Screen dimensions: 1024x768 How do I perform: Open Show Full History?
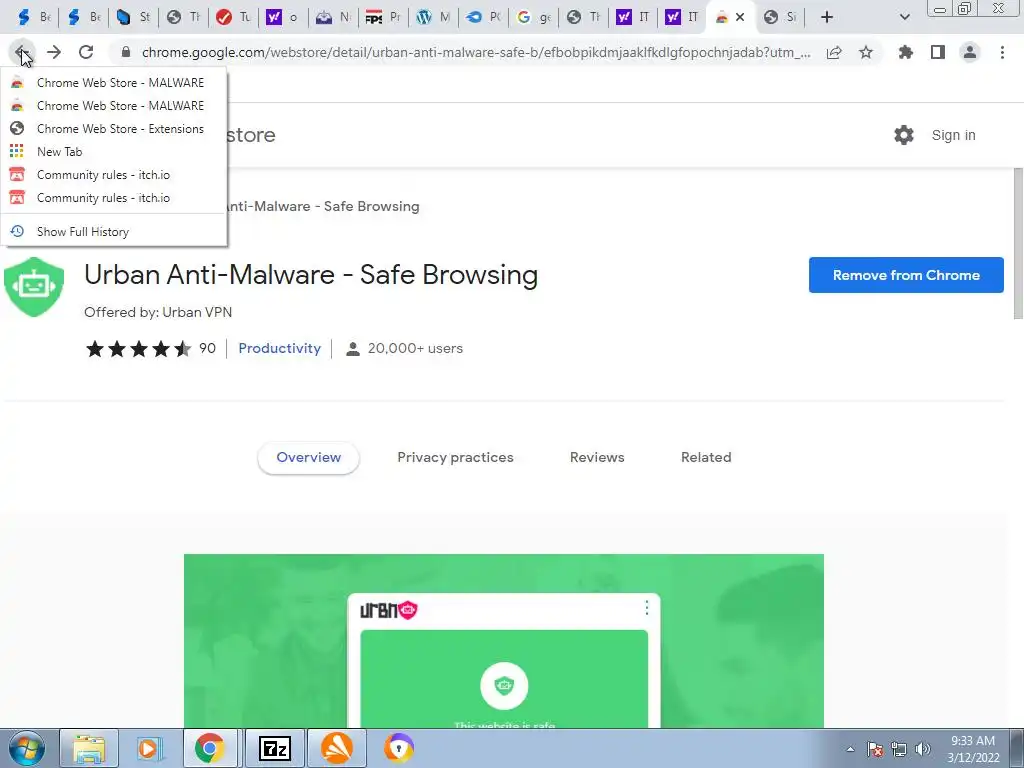click(x=114, y=232)
